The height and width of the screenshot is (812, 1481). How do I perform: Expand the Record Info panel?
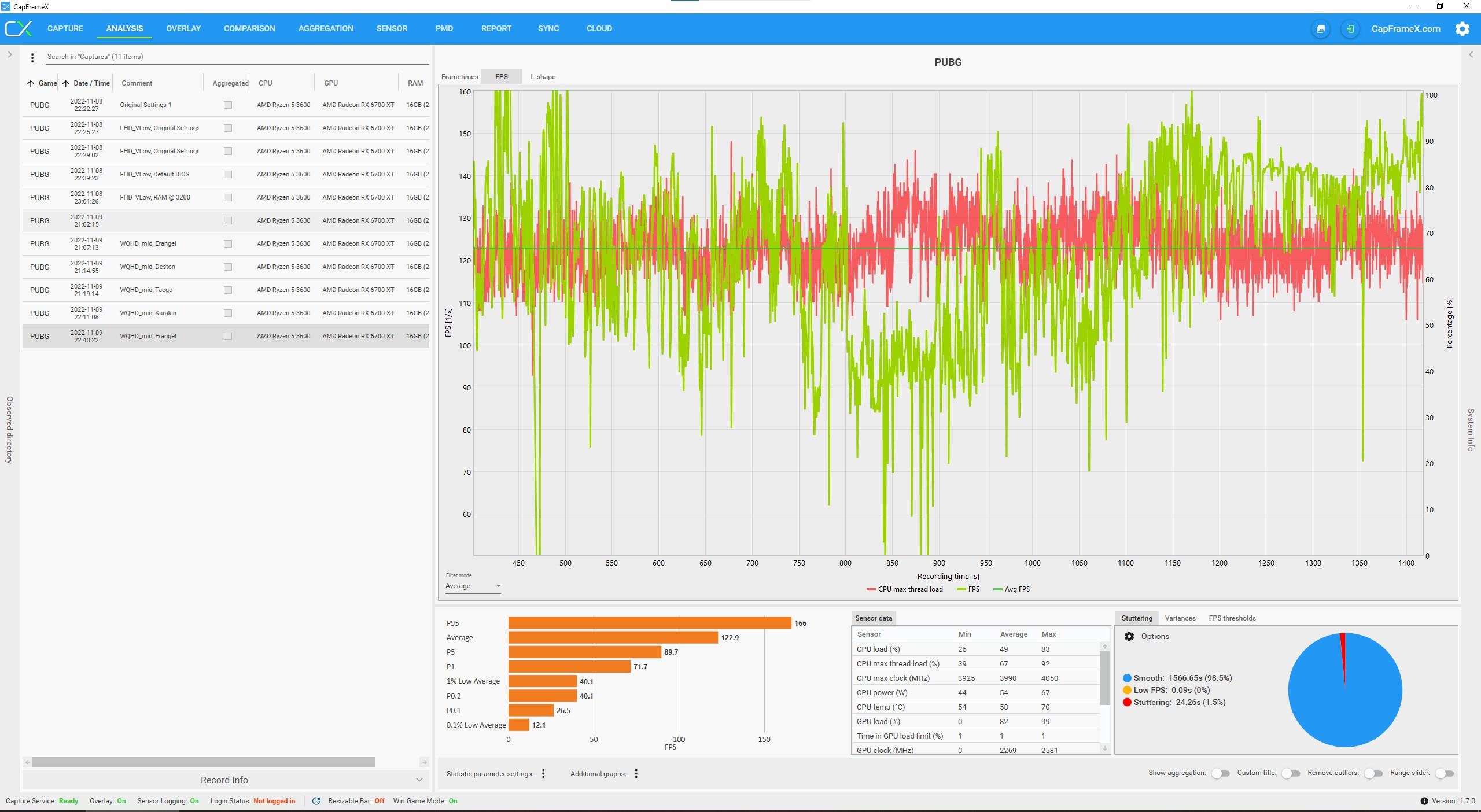(x=224, y=780)
